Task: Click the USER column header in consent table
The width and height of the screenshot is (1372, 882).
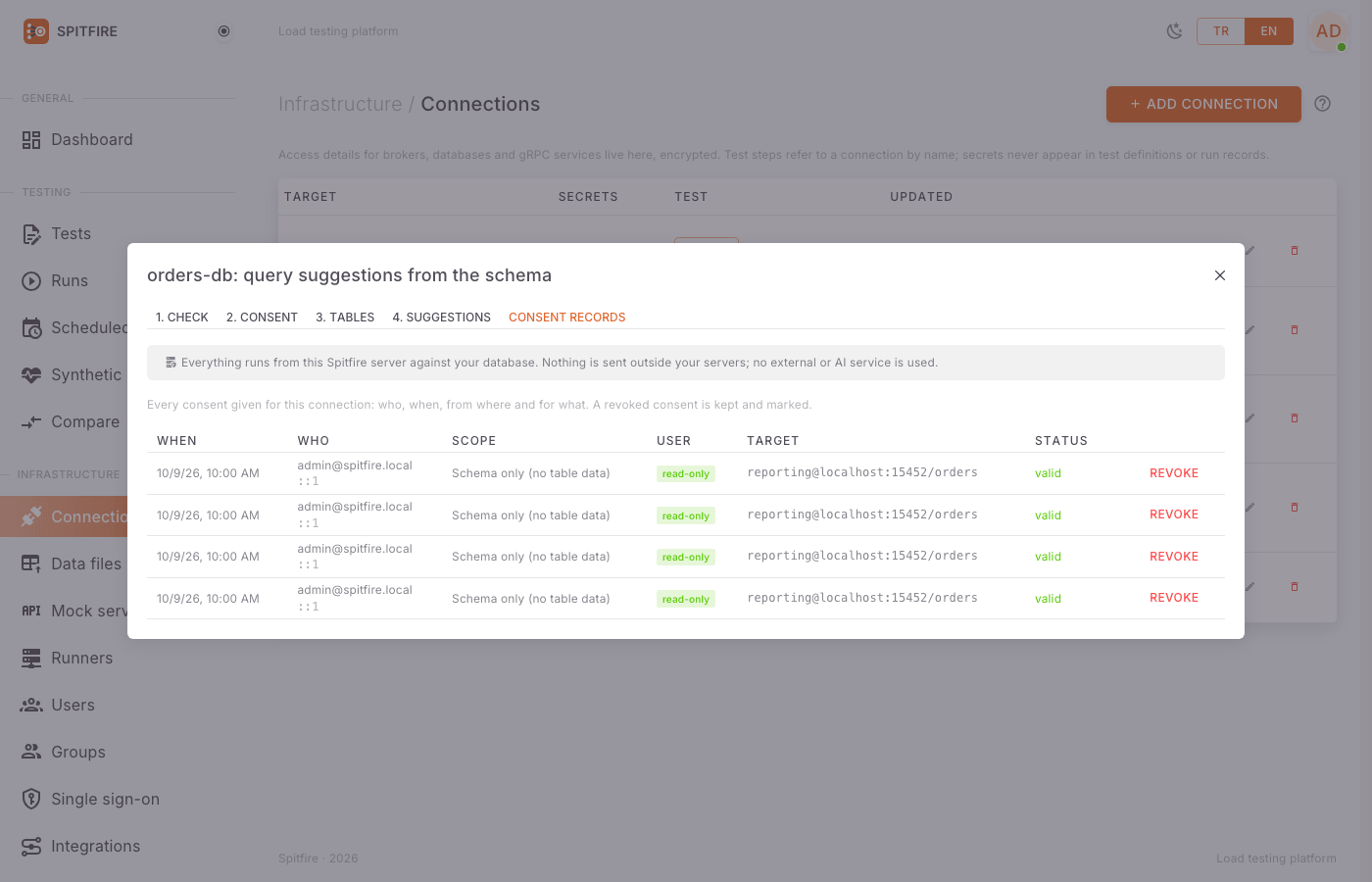Action: (674, 441)
